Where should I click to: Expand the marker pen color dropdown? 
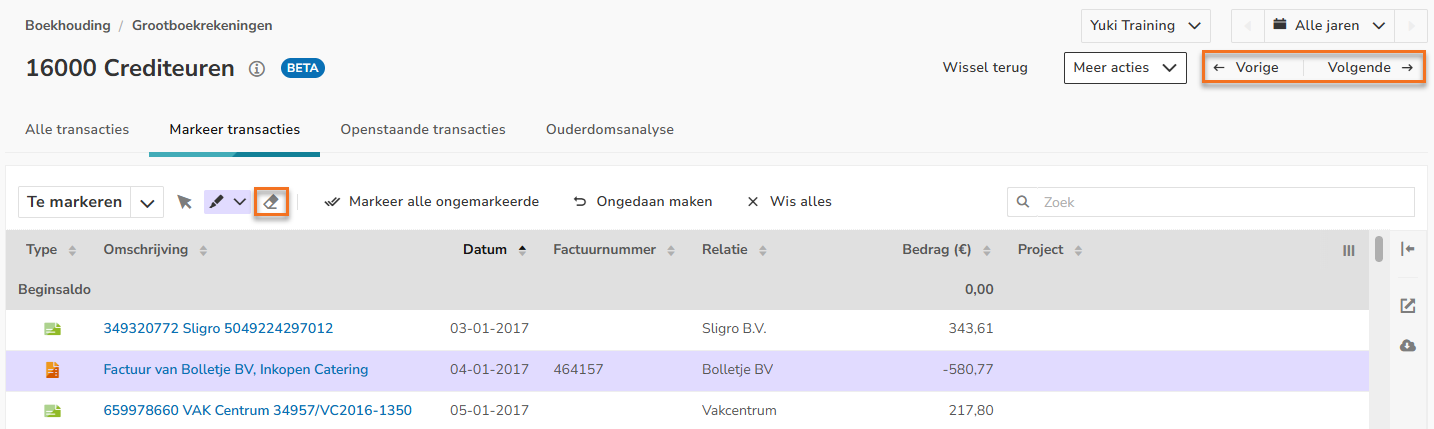coord(240,201)
